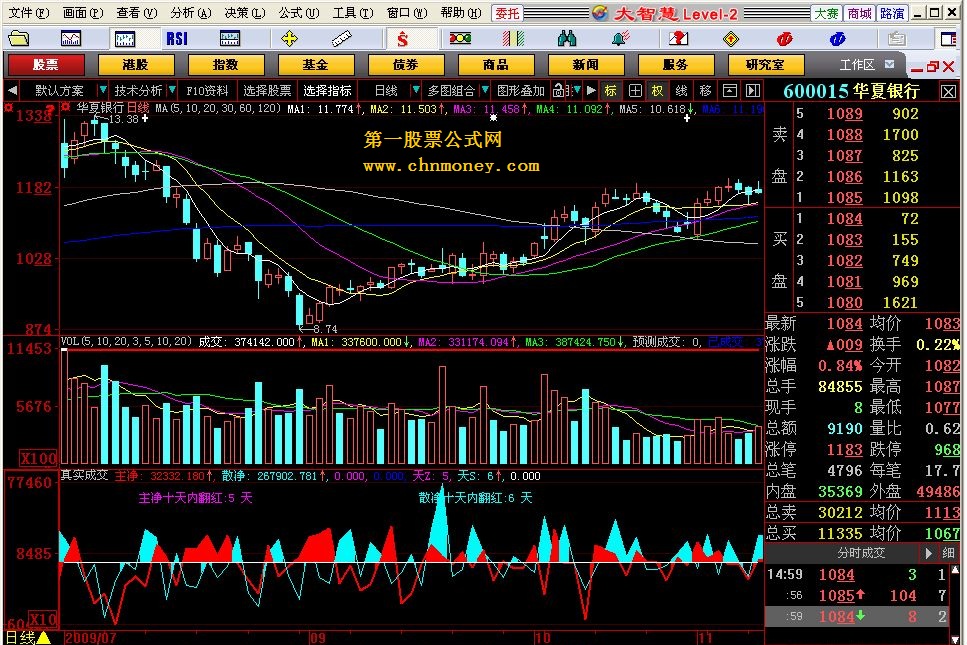The image size is (967, 645).
Task: Click the F10资料 button
Action: coord(207,91)
